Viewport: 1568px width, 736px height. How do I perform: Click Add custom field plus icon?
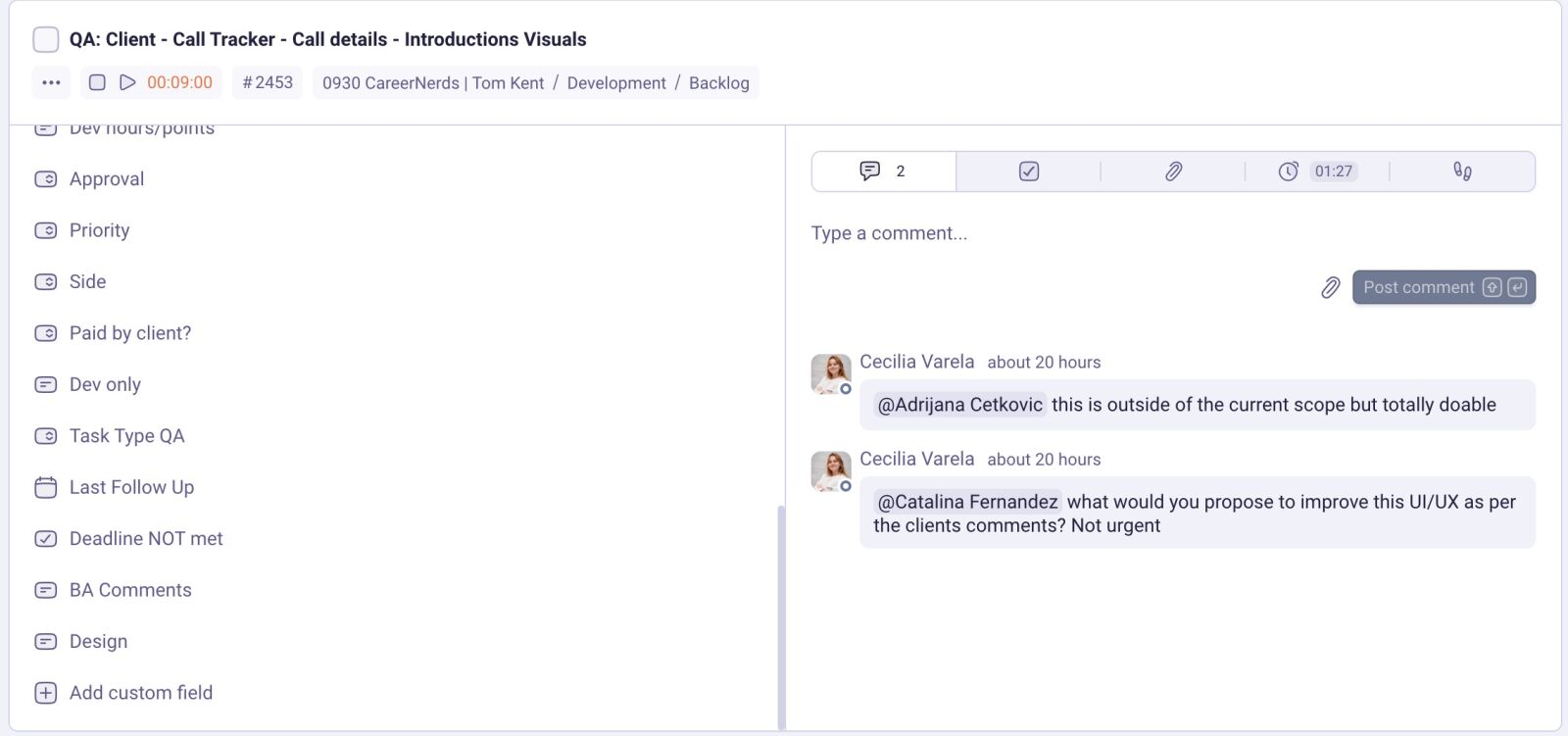[x=46, y=693]
